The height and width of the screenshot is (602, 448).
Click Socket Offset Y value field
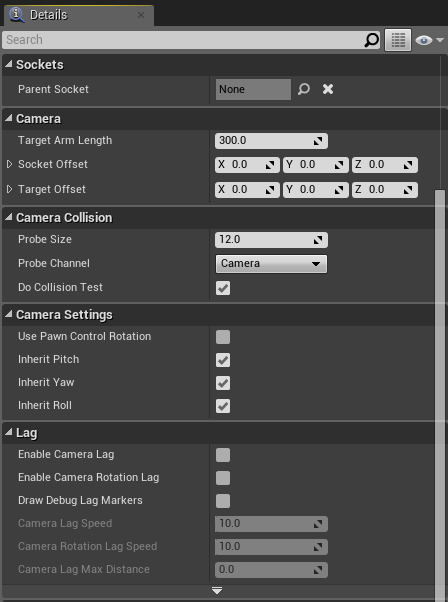pos(316,165)
